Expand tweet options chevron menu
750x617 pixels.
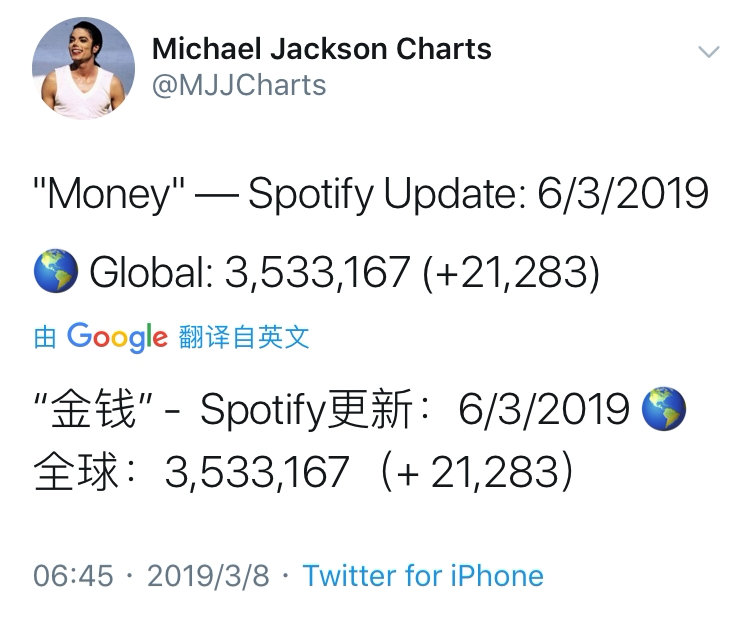coord(708,51)
